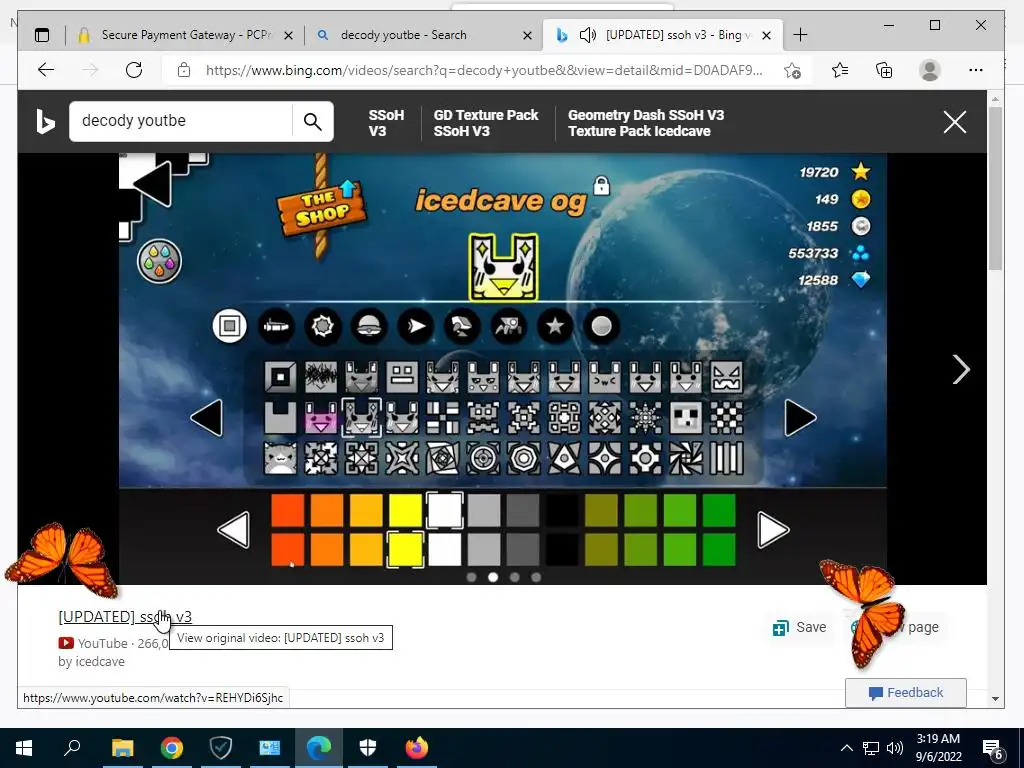Open Collections in Edge

coord(884,70)
